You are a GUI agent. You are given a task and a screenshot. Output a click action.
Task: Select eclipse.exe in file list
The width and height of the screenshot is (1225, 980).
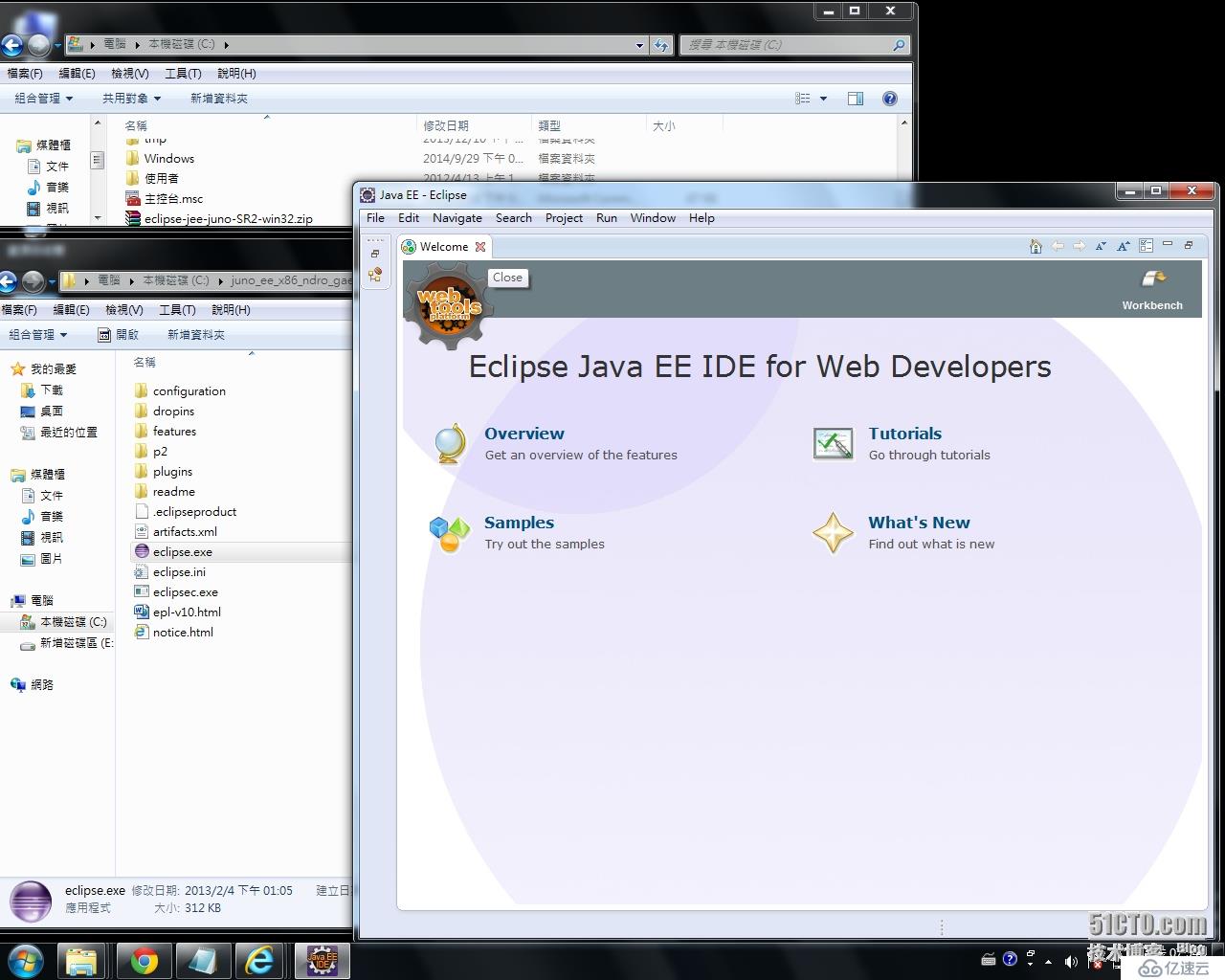[183, 552]
